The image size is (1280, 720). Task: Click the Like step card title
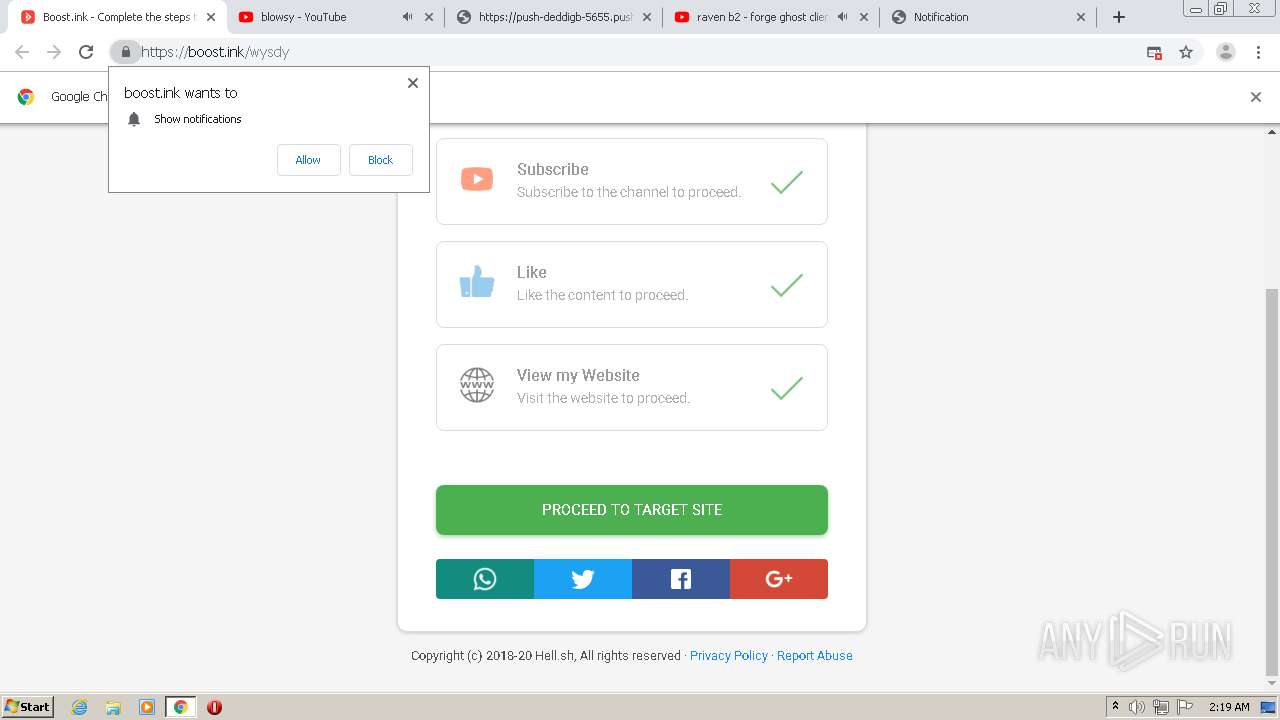pyautogui.click(x=532, y=272)
